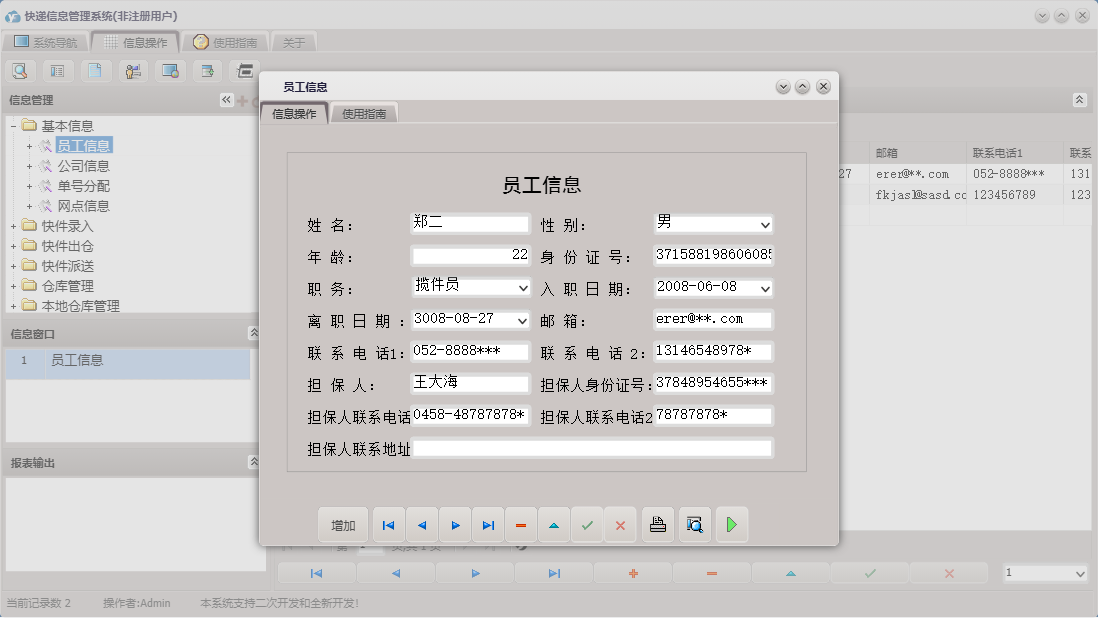Cancel edits with the red X icon

tap(620, 524)
